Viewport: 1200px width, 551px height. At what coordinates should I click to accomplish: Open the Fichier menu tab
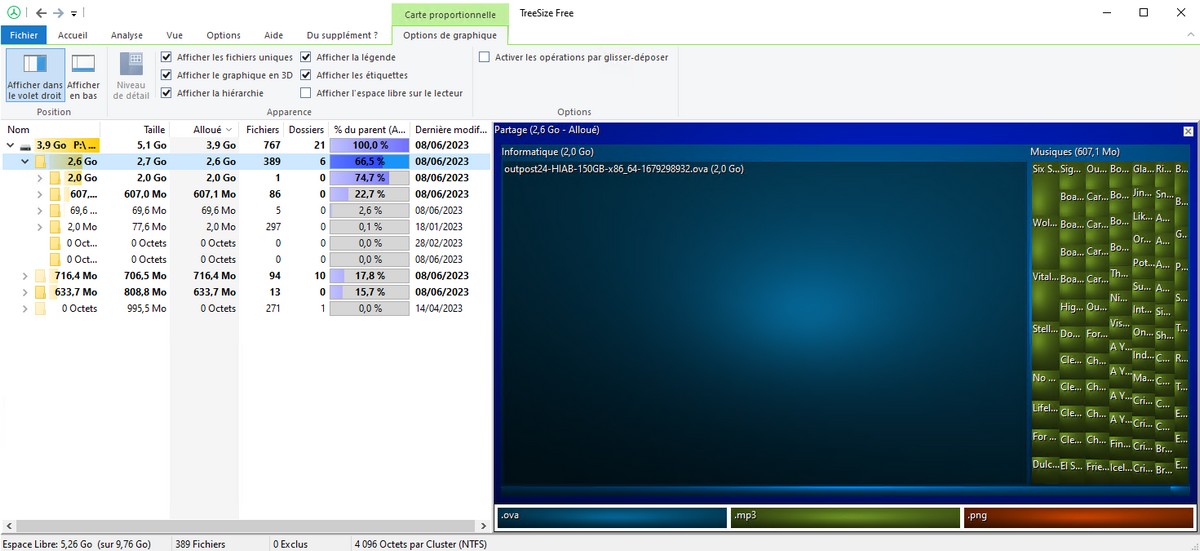[24, 35]
